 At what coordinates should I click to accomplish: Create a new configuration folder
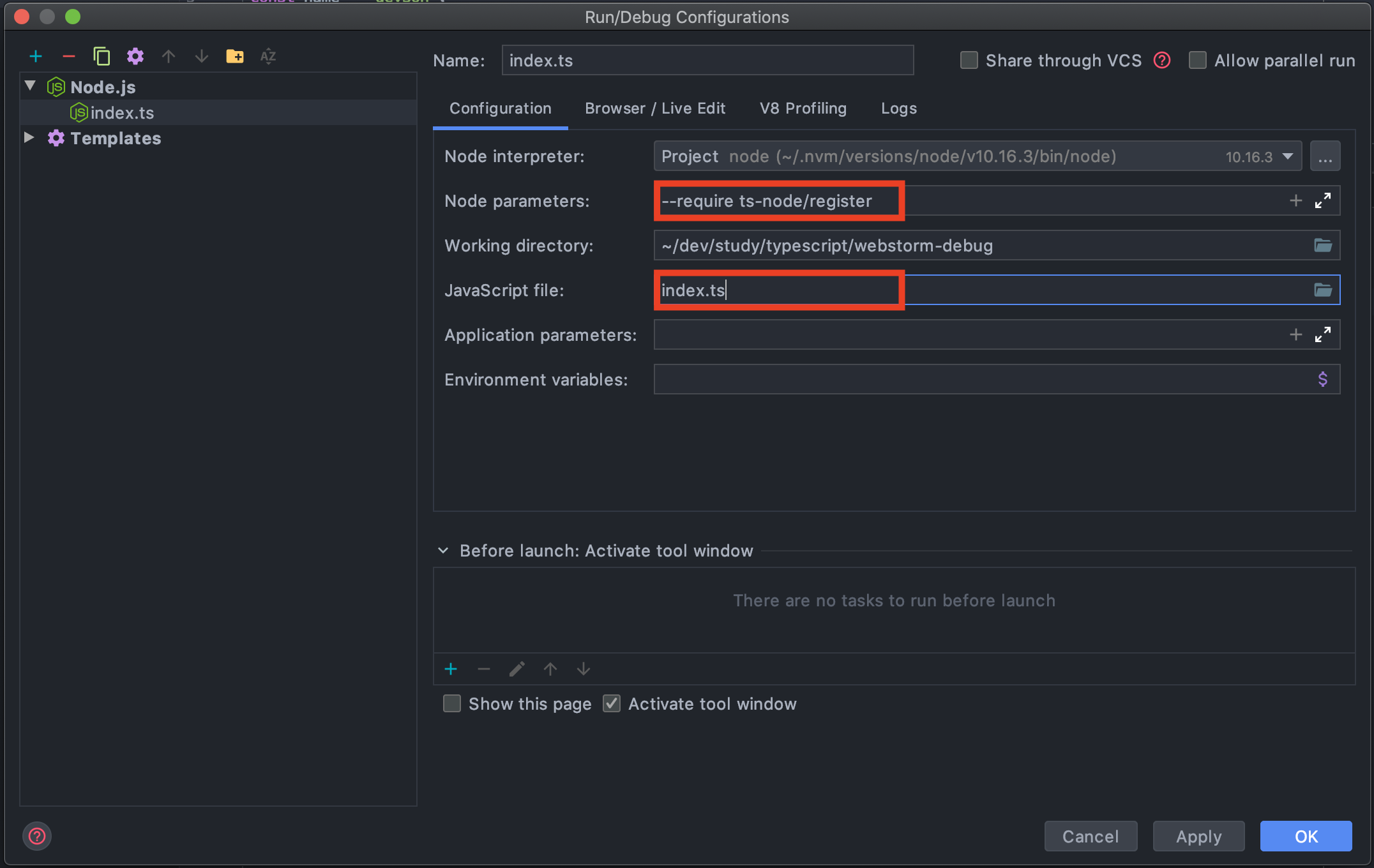pos(234,56)
